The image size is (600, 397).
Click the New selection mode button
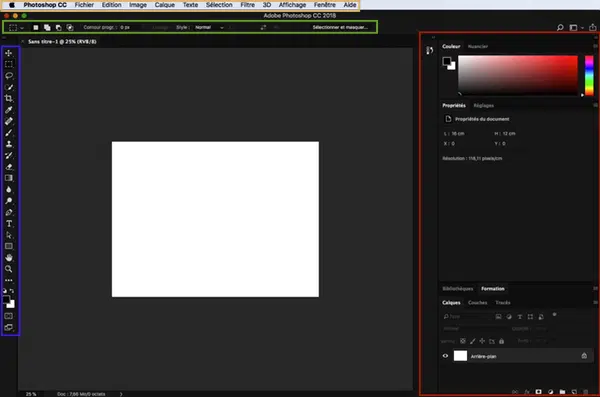pos(36,28)
